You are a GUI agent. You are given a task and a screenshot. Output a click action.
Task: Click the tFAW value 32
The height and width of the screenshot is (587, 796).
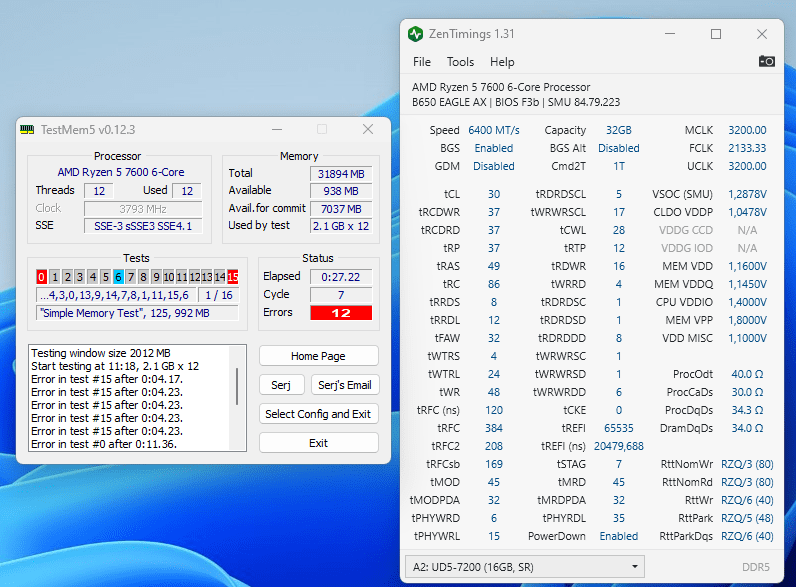pos(494,338)
